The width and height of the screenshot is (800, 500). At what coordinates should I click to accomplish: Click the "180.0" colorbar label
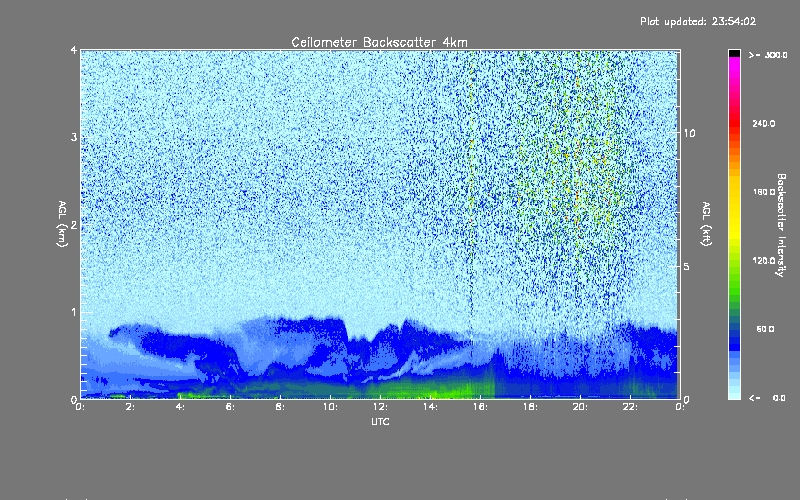764,192
